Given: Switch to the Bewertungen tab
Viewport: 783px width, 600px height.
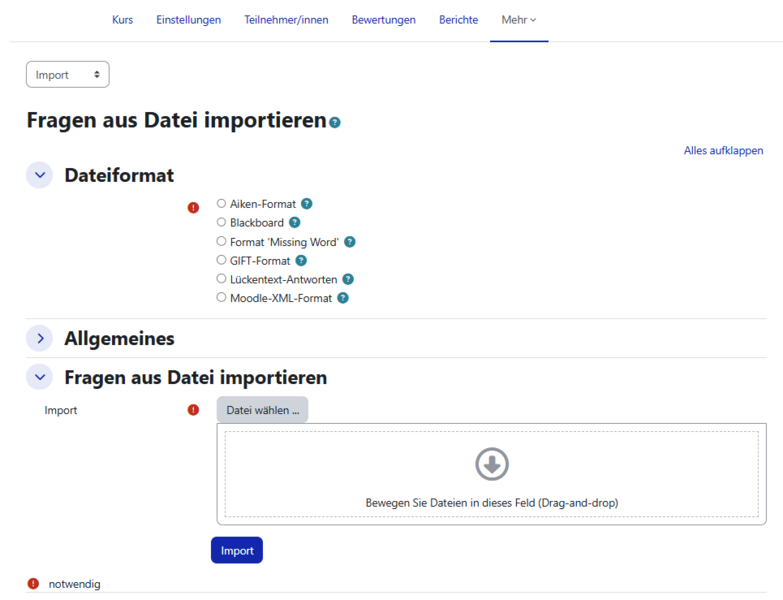Looking at the screenshot, I should pos(383,20).
